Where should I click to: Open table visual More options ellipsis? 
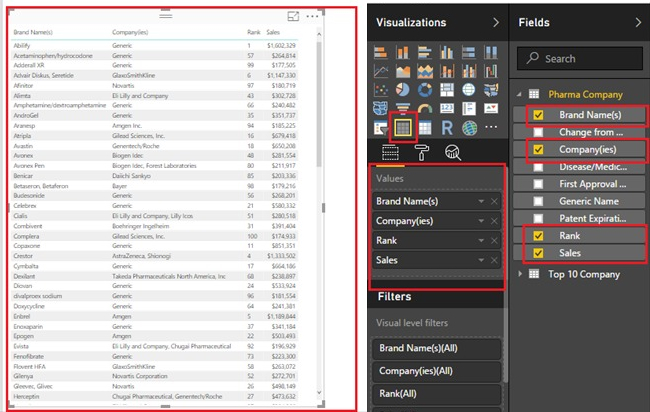click(x=312, y=16)
